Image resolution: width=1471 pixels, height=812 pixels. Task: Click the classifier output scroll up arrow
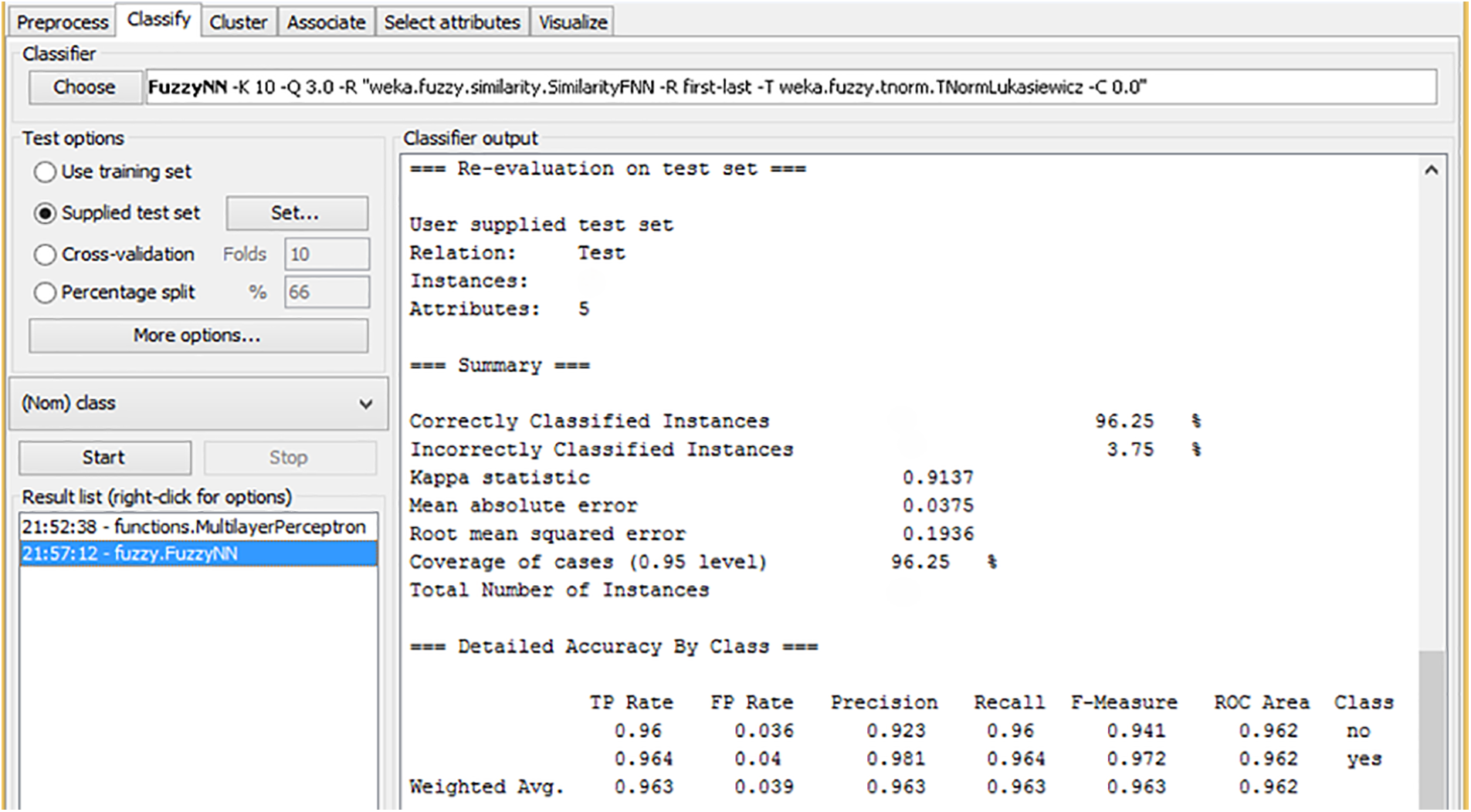coord(1431,171)
